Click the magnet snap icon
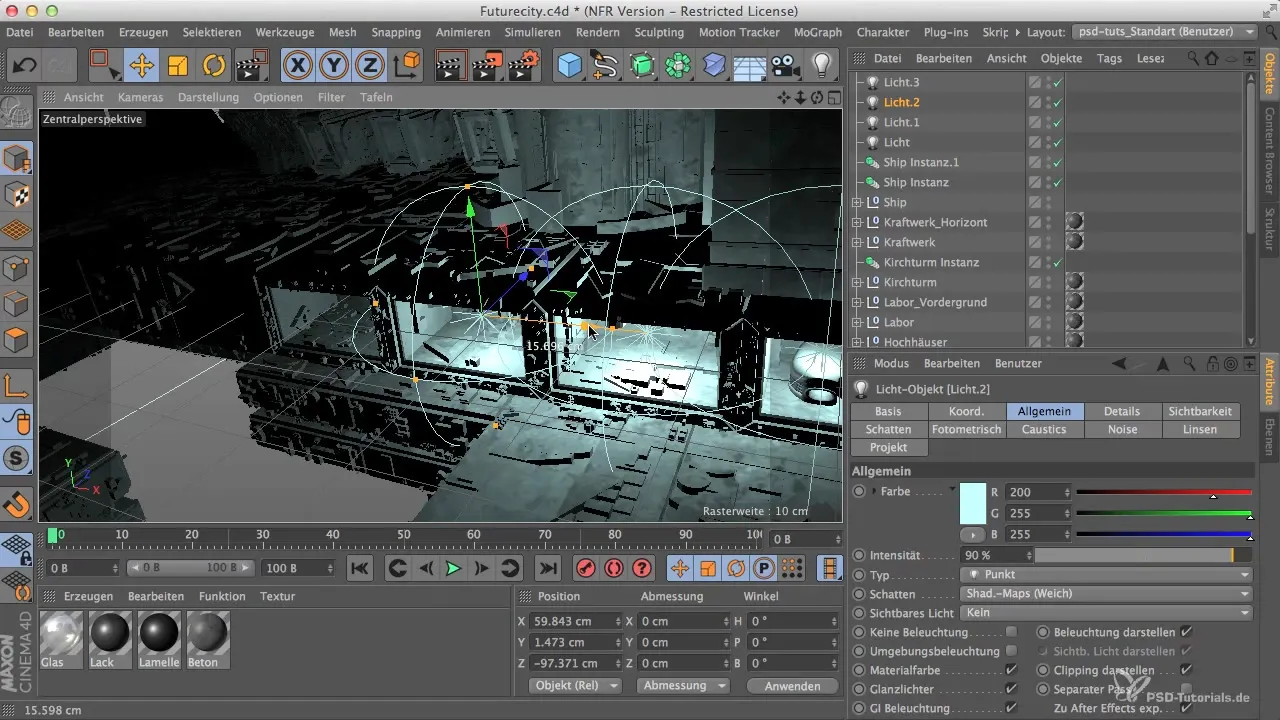 coord(17,503)
